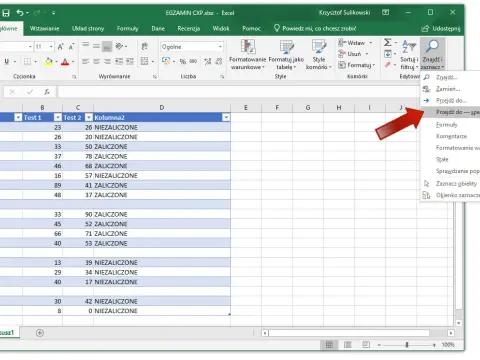This screenshot has width=480, height=360.
Task: Decrease indent
Action: [119, 61]
